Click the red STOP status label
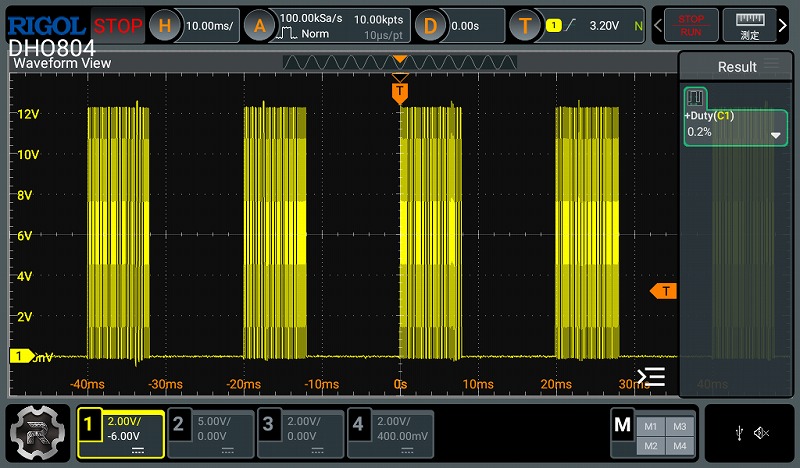The image size is (800, 468). coord(118,26)
